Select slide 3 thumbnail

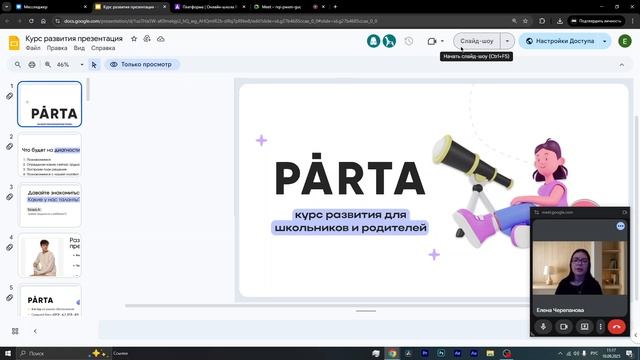coord(49,205)
